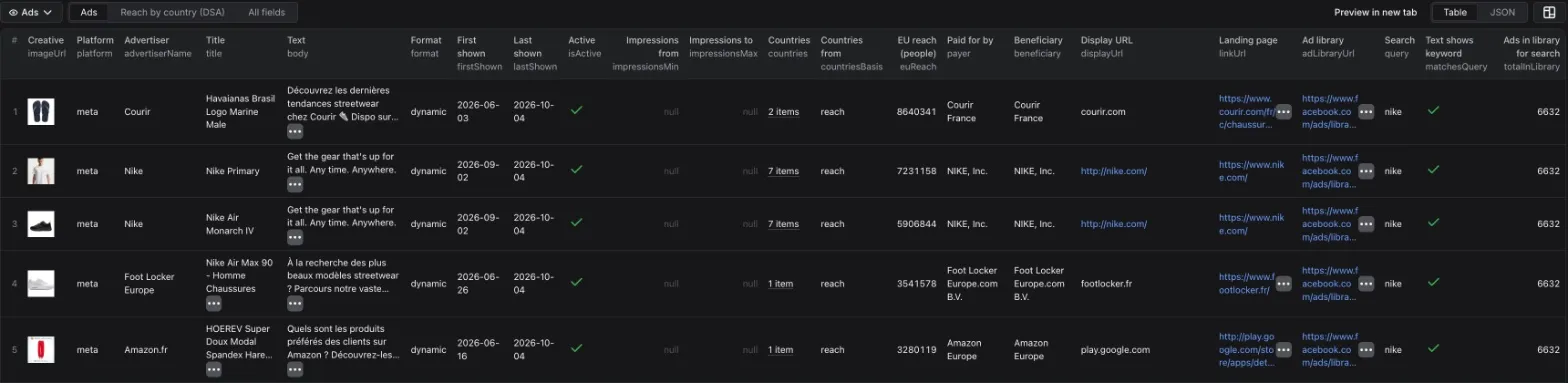This screenshot has width=1568, height=383.
Task: Click matchesQuery checkmark in Amazon.fr row
Action: [x=1433, y=349]
